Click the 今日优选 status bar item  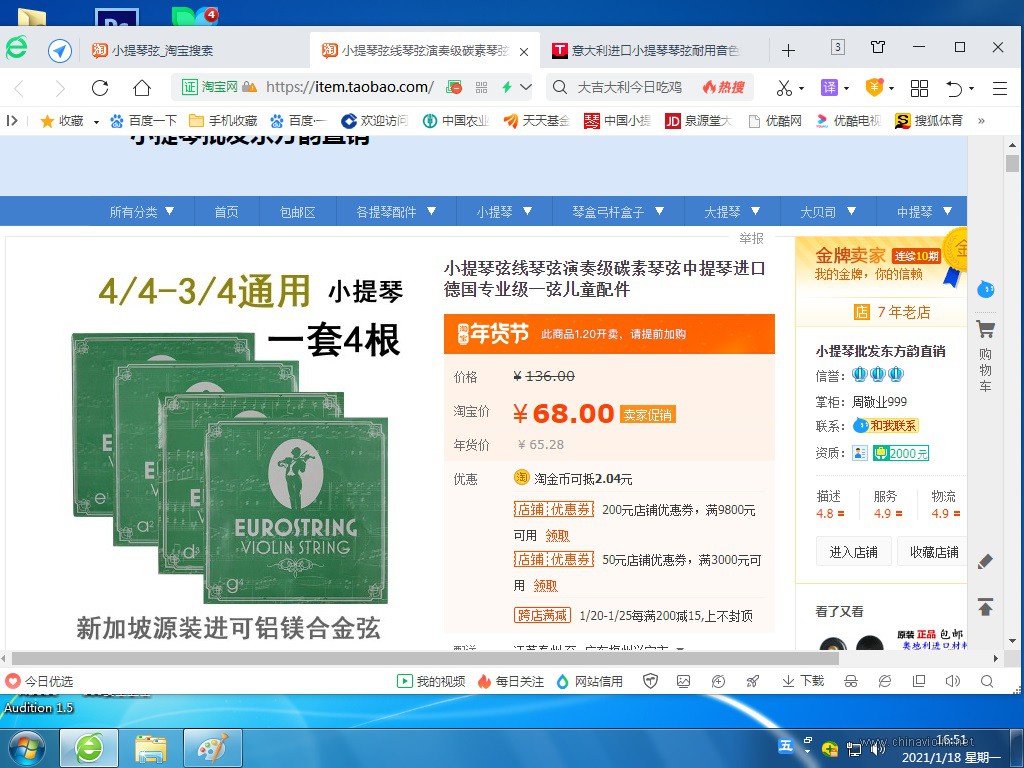coord(39,681)
